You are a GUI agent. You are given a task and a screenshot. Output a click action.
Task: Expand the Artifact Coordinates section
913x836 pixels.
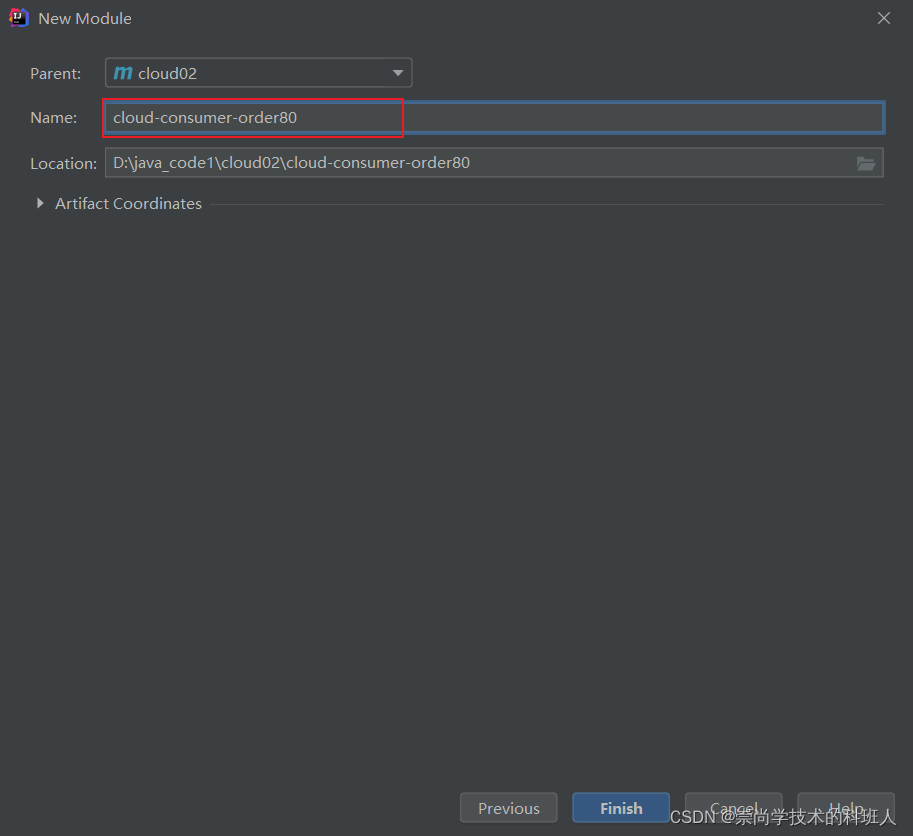click(x=40, y=203)
